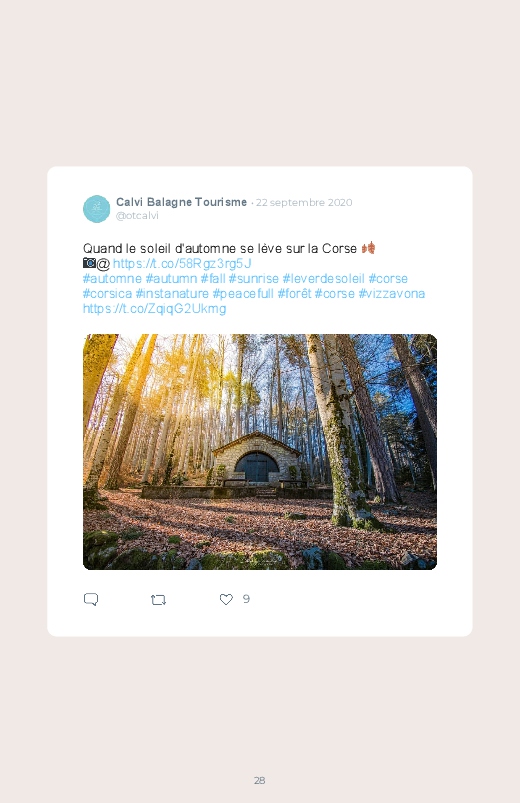520x803 pixels.
Task: Click the retweet arrows icon
Action: (x=158, y=600)
